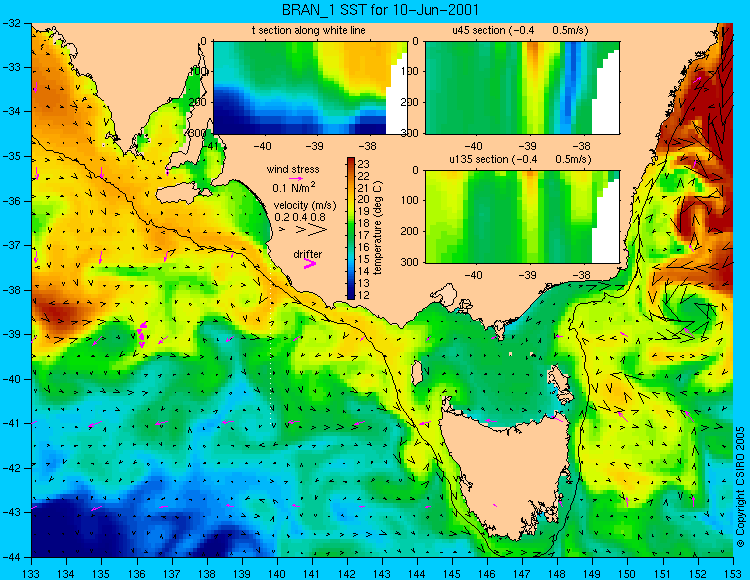Click the 'wind stress' legend label
Viewport: 750px width, 580px height.
(x=293, y=169)
